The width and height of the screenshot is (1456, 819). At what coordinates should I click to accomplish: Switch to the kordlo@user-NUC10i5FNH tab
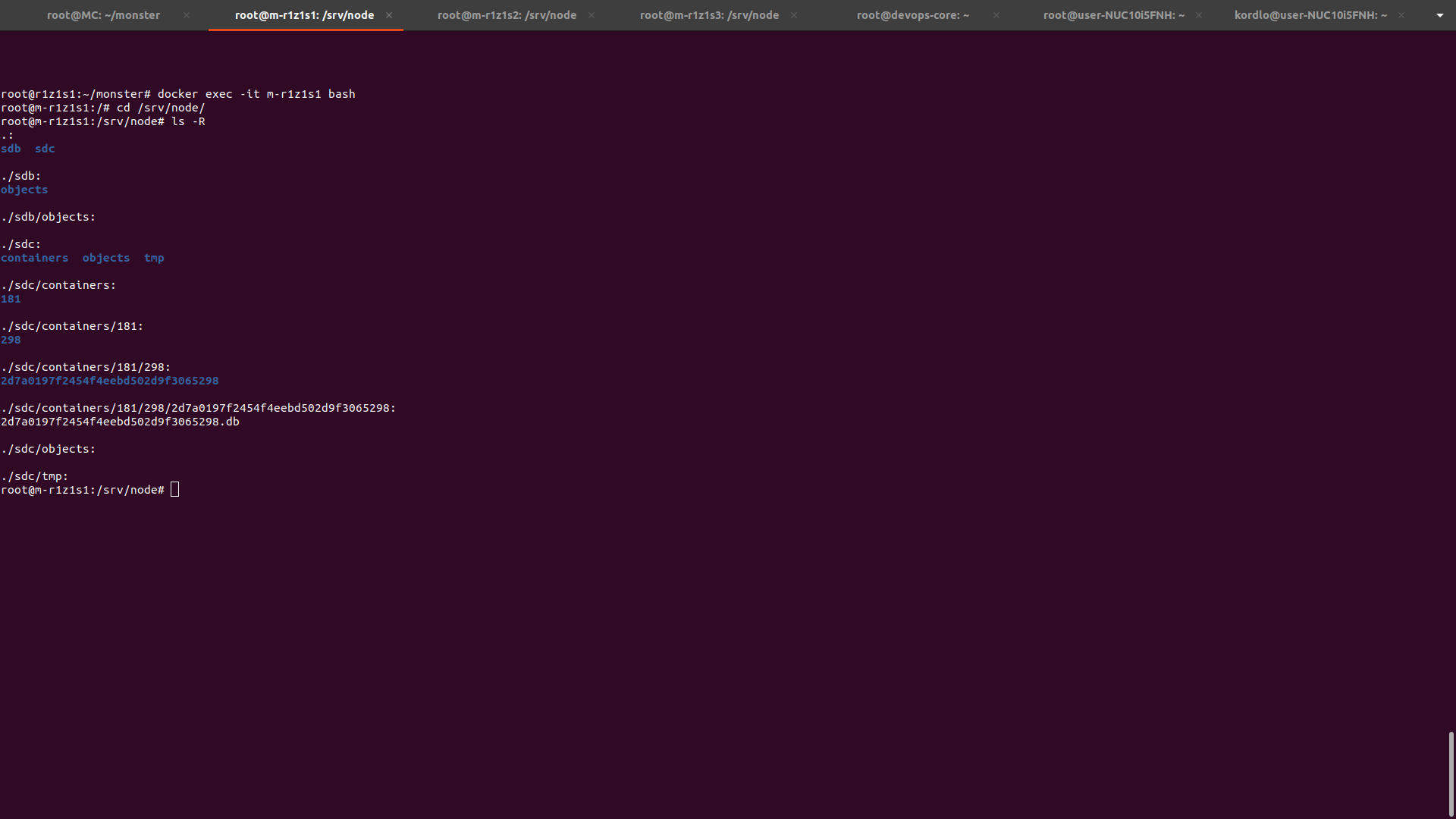(x=1310, y=15)
